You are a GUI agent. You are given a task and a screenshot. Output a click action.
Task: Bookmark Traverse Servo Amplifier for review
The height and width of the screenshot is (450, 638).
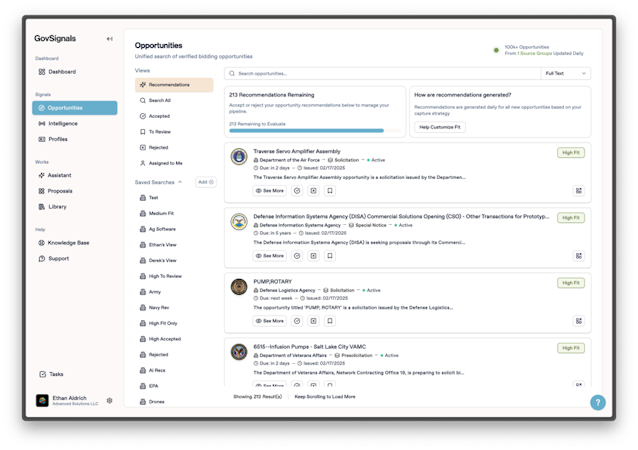(x=330, y=190)
